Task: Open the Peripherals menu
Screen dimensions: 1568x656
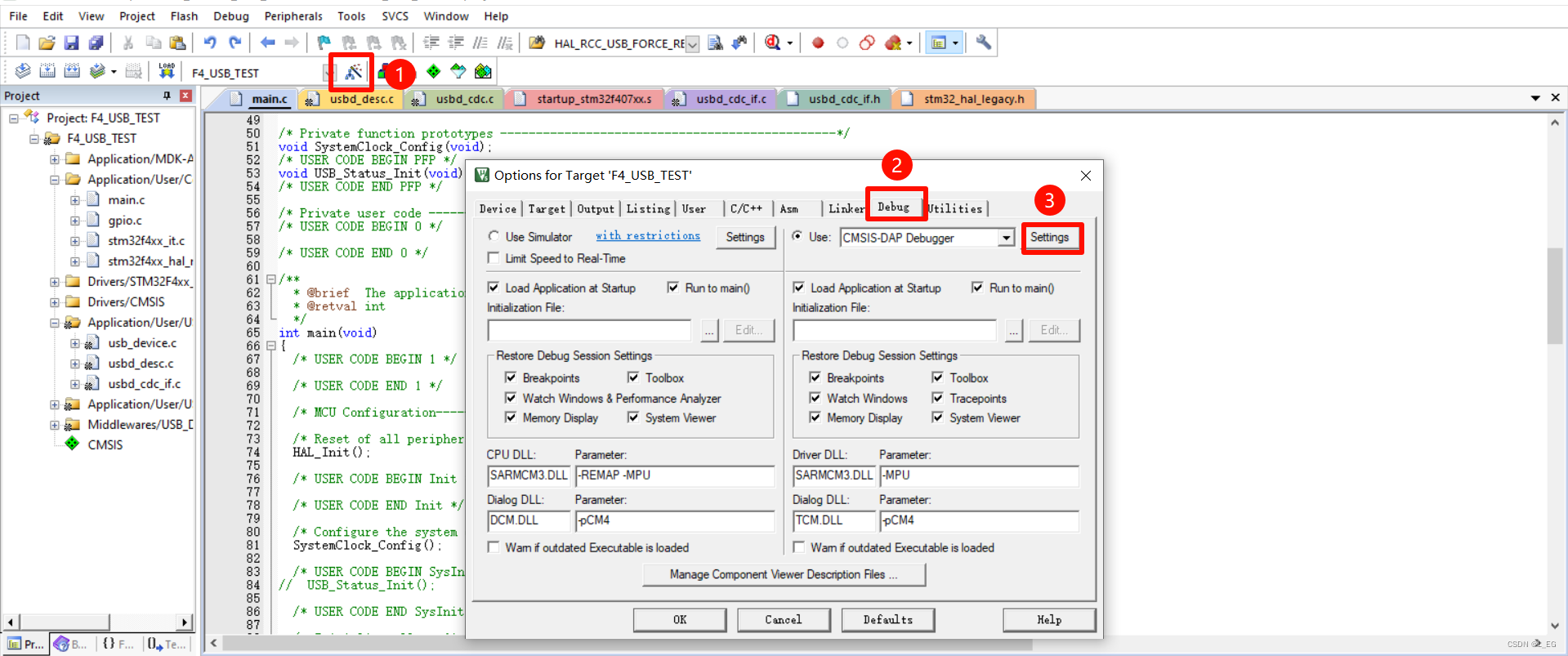Action: pyautogui.click(x=293, y=16)
